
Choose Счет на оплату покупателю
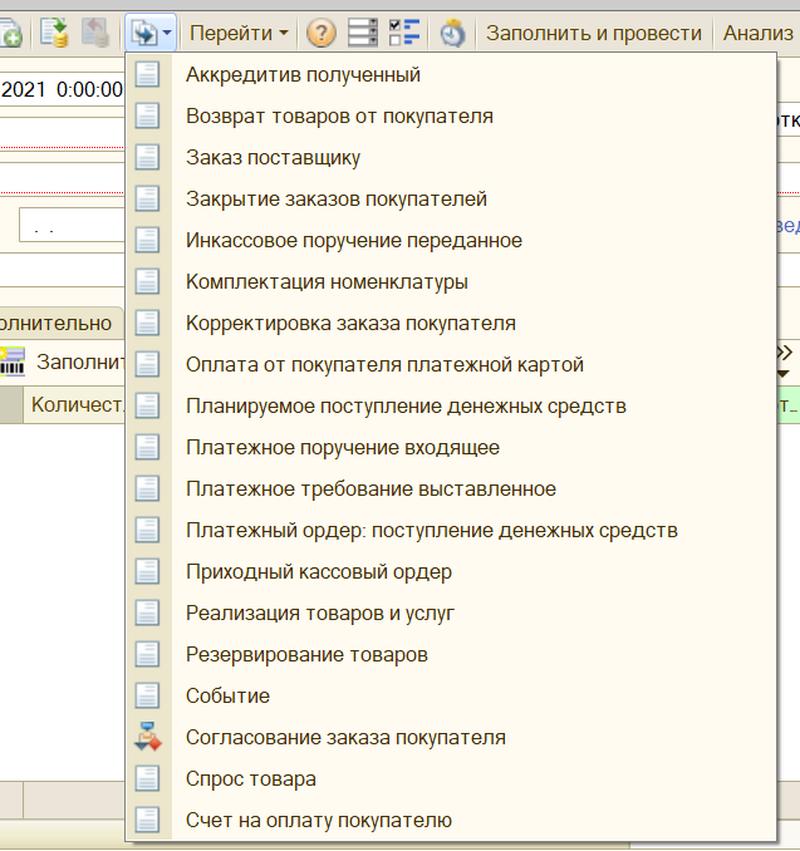(x=450, y=820)
